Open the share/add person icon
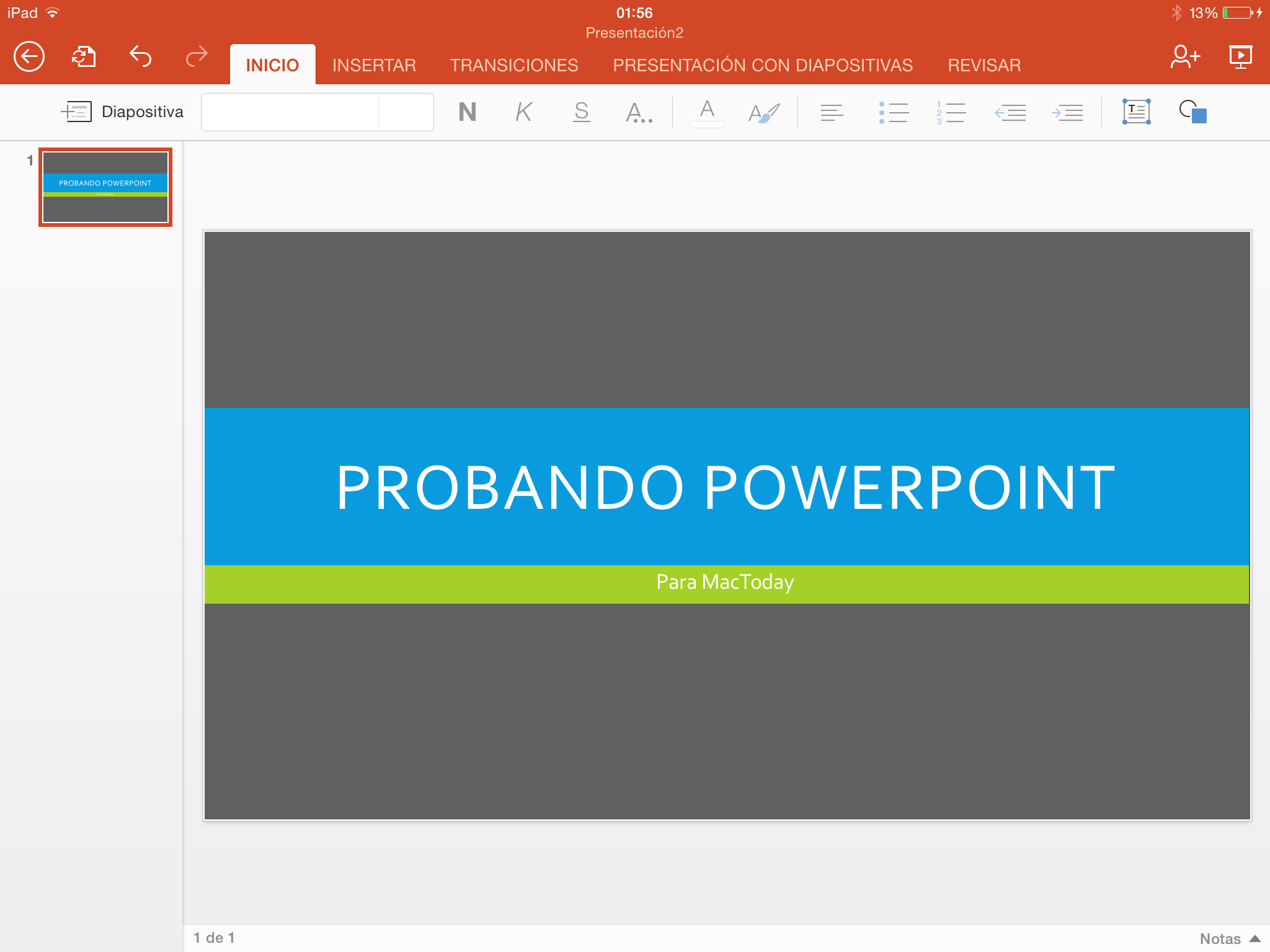The image size is (1270, 952). point(1184,57)
